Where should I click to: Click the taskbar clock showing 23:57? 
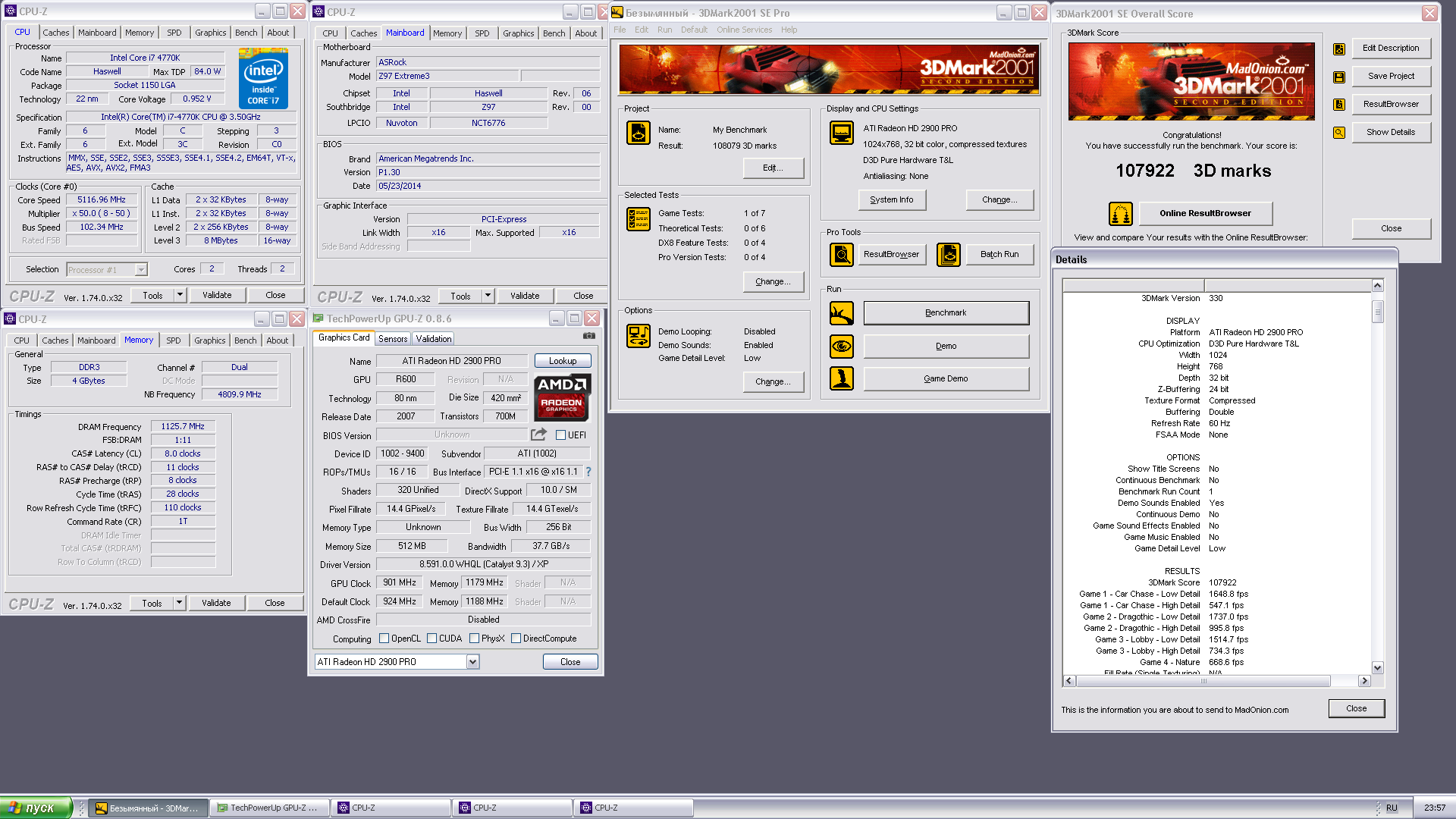point(1435,808)
